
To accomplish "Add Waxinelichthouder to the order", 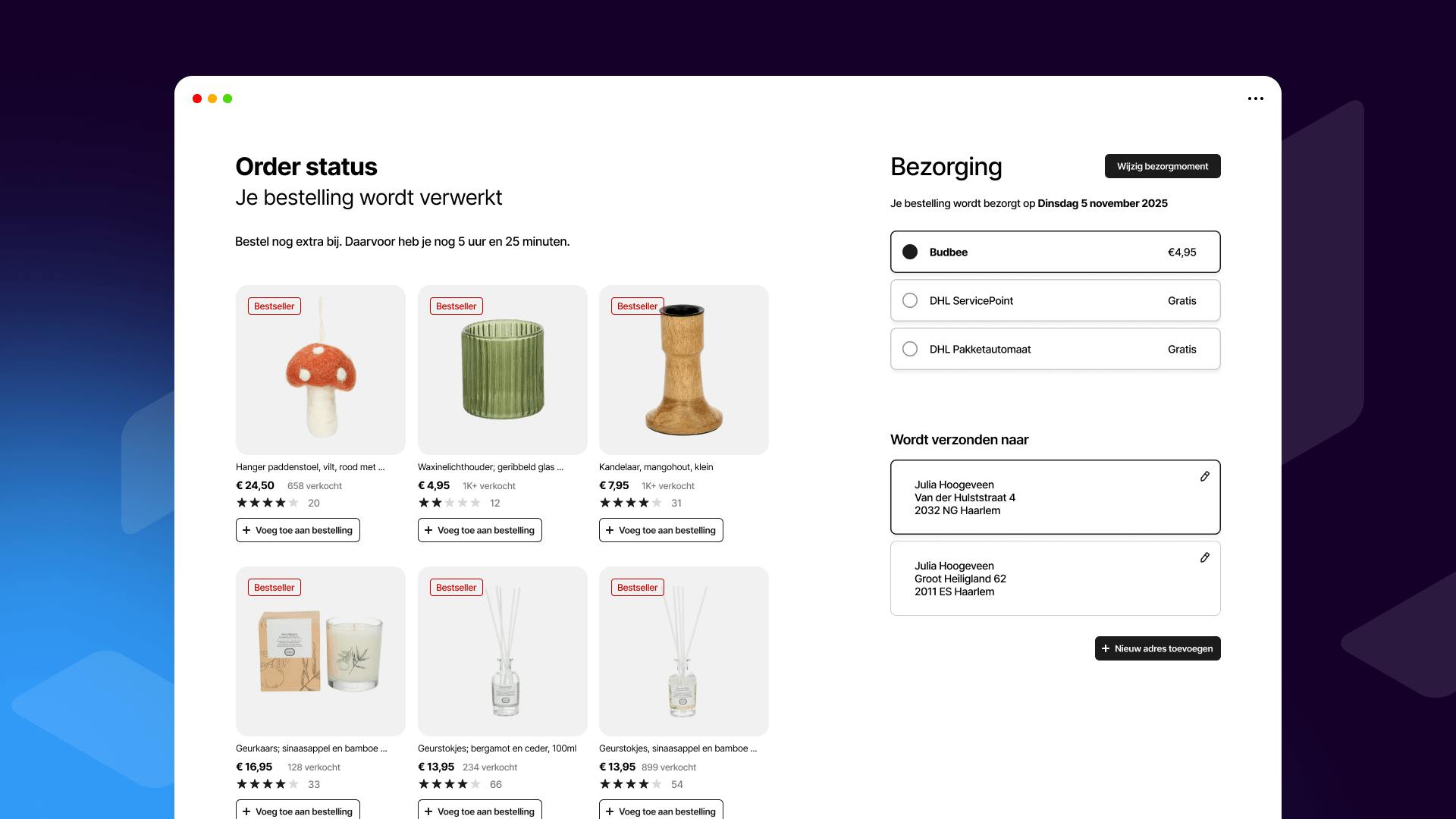I will (x=479, y=530).
